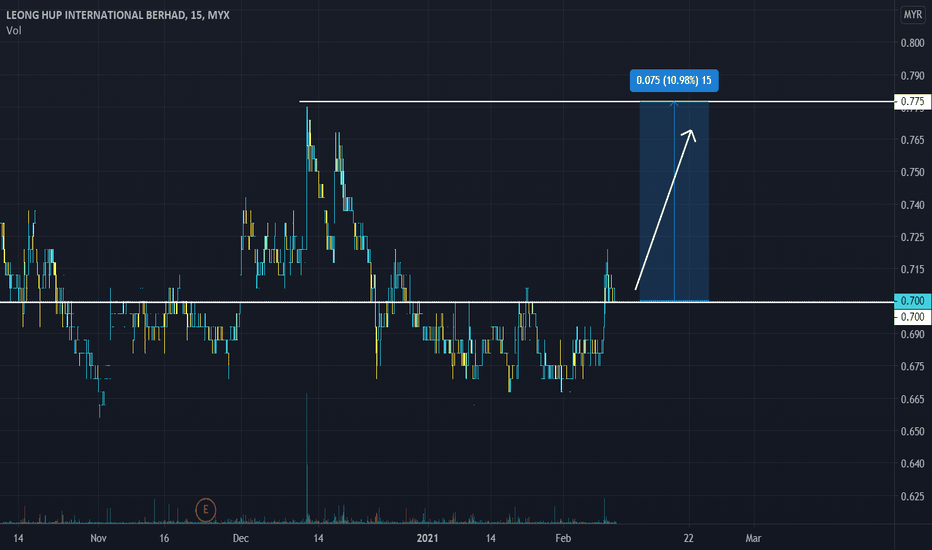Click the 0.800 price axis value
932x550 pixels.
coord(912,43)
